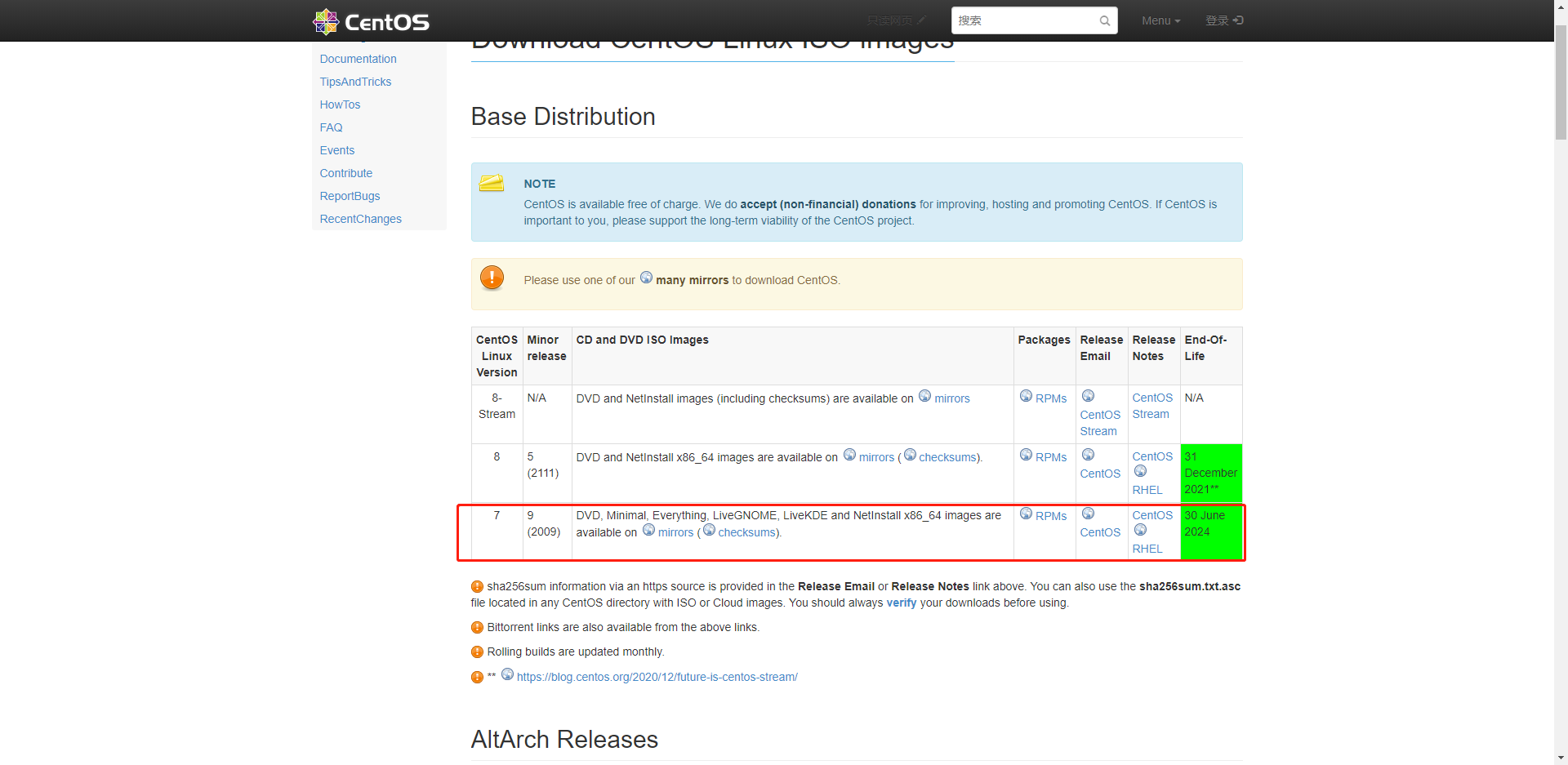Click the globe icon before the mirrors link
Image resolution: width=1568 pixels, height=765 pixels.
tap(646, 278)
